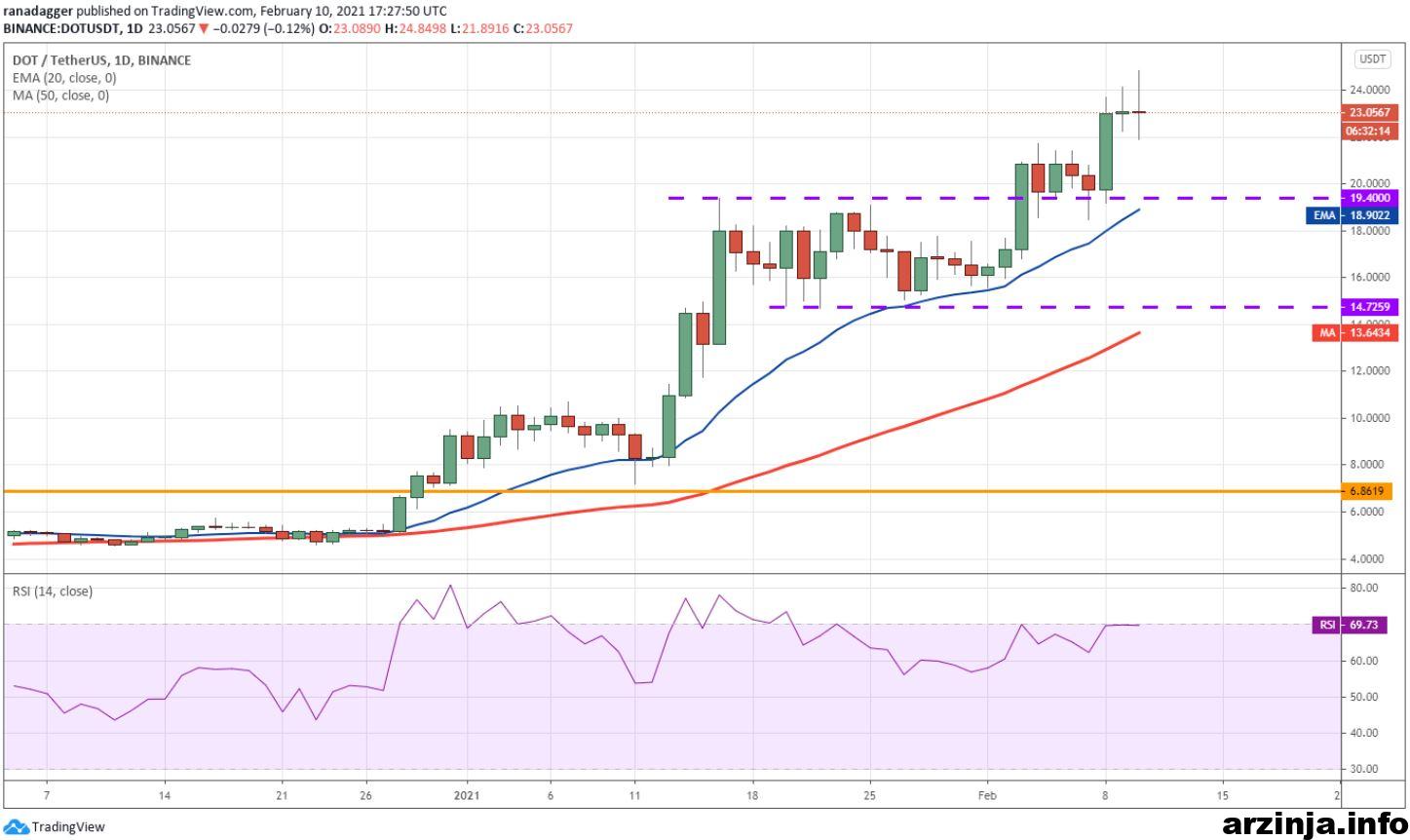Screen dimensions: 1410x840
Task: Click the 80.00 RSI scale tick
Action: (x=1365, y=589)
